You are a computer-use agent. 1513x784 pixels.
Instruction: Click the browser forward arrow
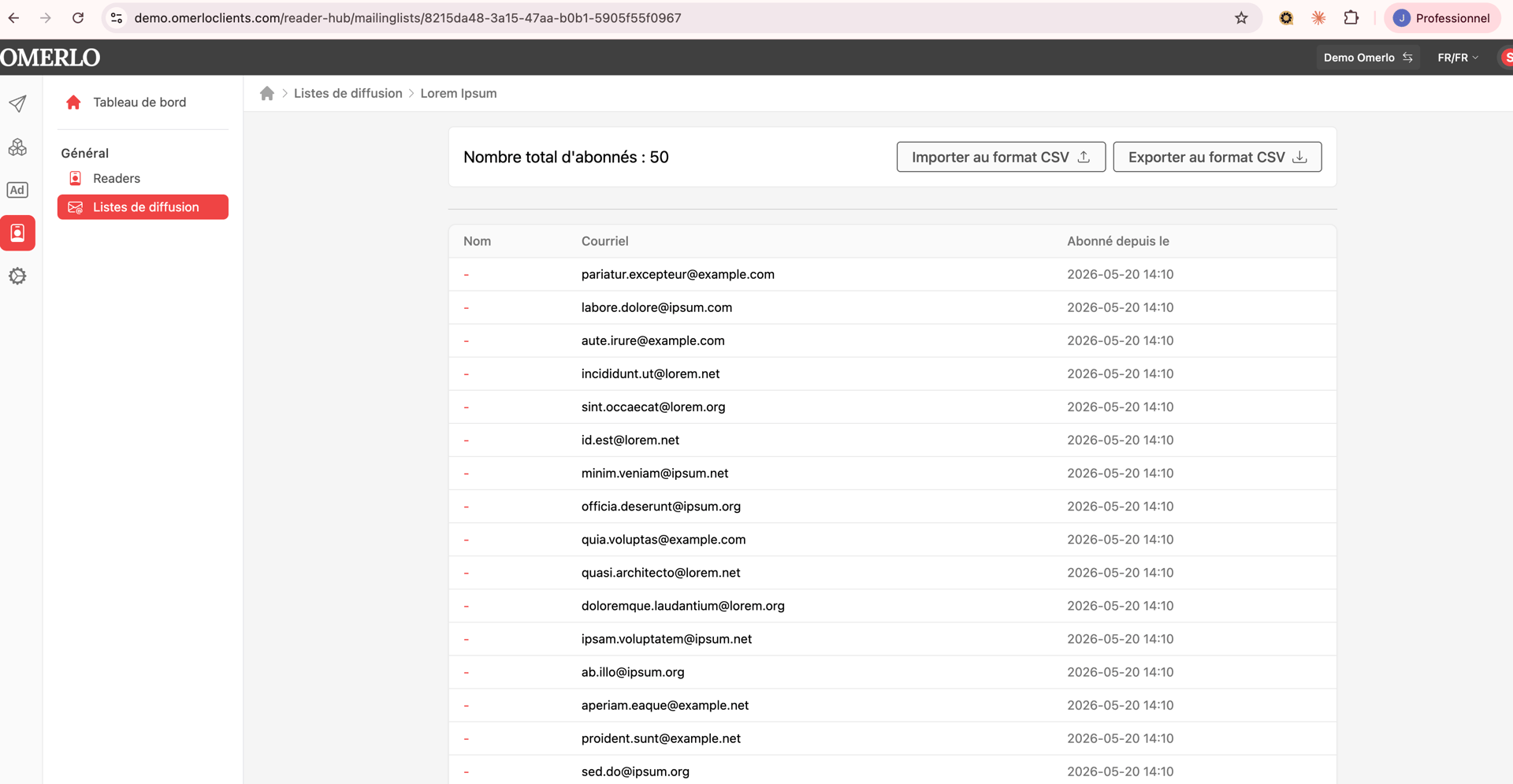tap(46, 17)
